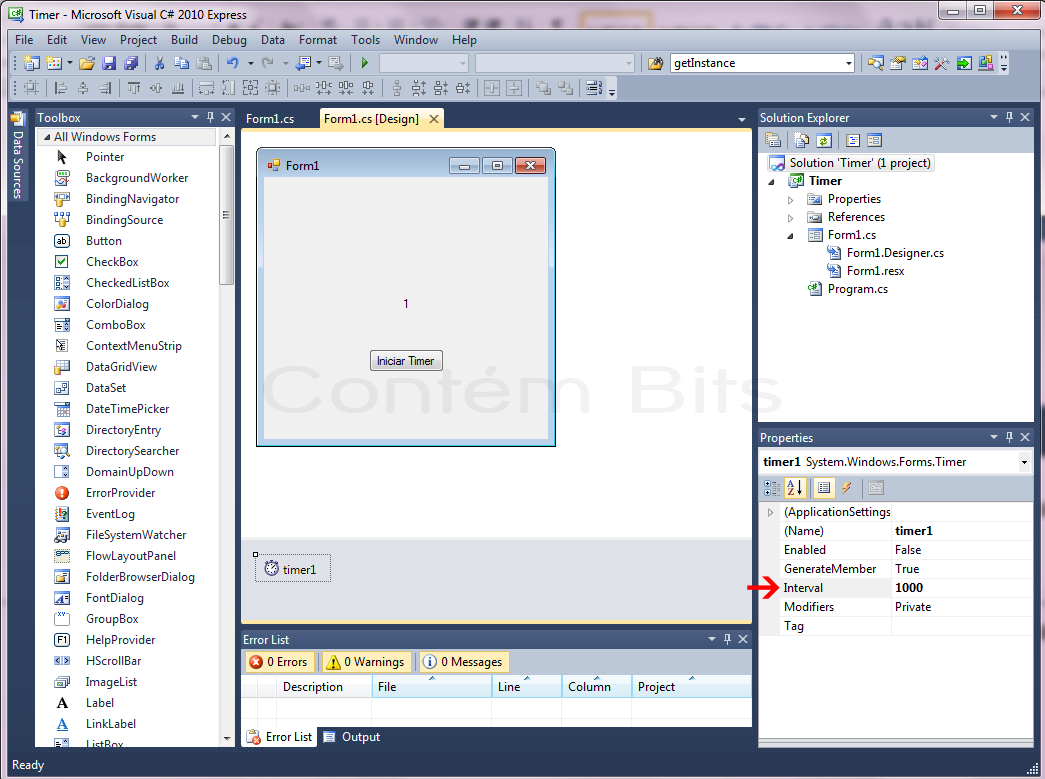Pick the ComboBox control from the Toolbox
The width and height of the screenshot is (1045, 779).
(115, 325)
